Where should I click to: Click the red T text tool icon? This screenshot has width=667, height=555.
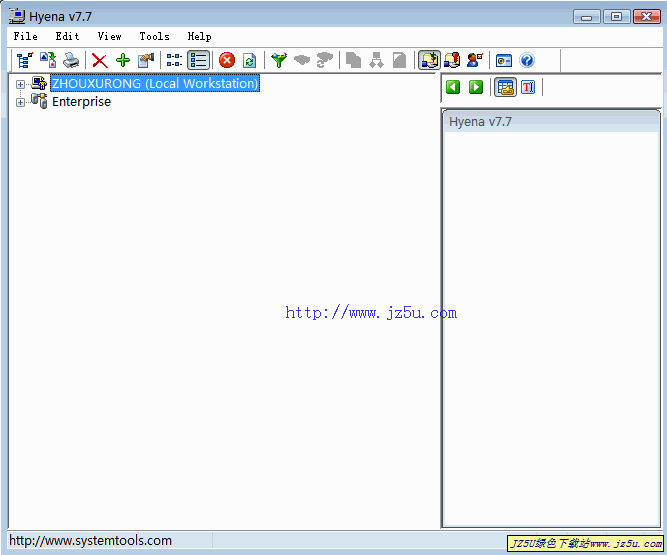[x=528, y=87]
